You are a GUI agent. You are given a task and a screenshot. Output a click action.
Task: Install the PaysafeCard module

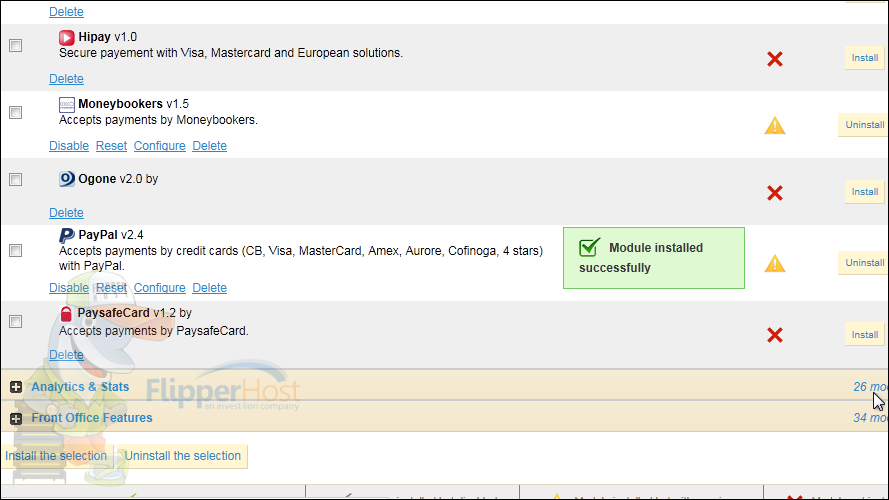click(x=865, y=334)
